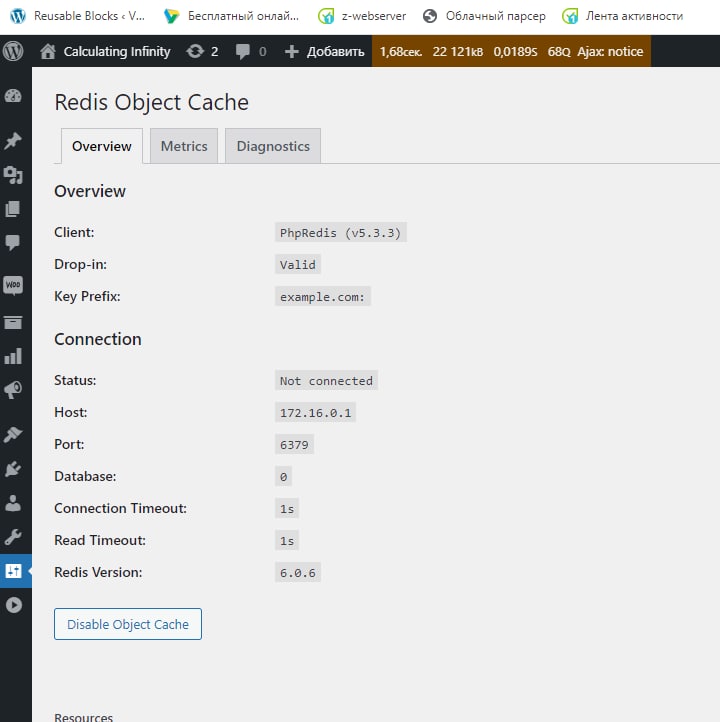720x722 pixels.
Task: Click the Not connected status value
Action: click(x=326, y=380)
